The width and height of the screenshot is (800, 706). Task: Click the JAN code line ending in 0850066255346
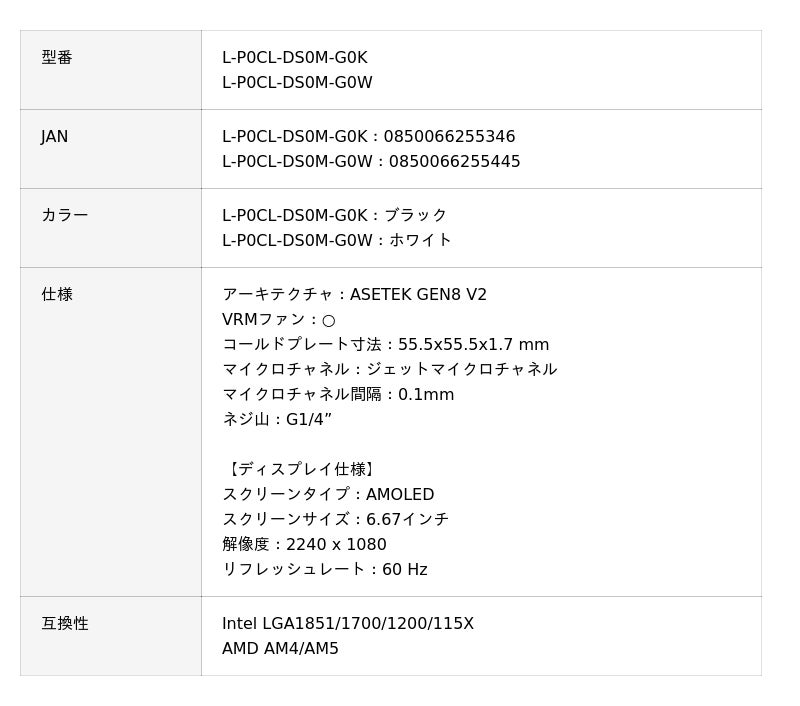369,137
